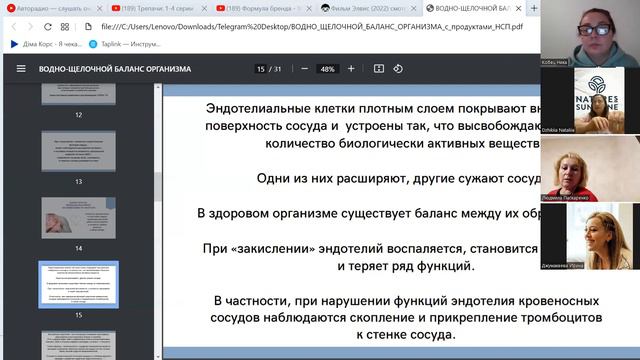This screenshot has width=640, height=360.
Task: Select the Людмила Пасхаренко video tile
Action: [x=590, y=168]
